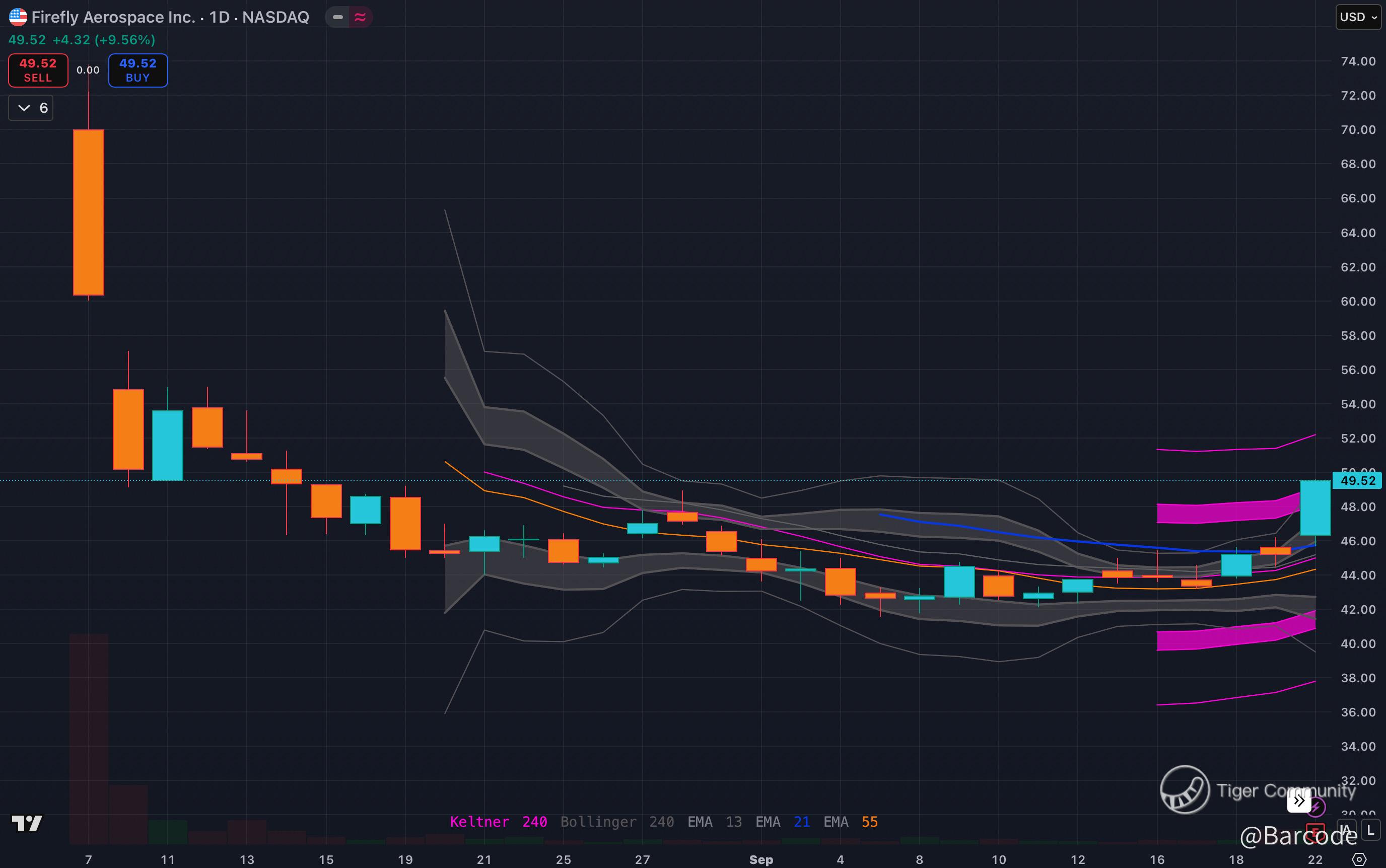Click the Firefly Aerospace Inc. symbol title
The image size is (1386, 868).
[113, 17]
